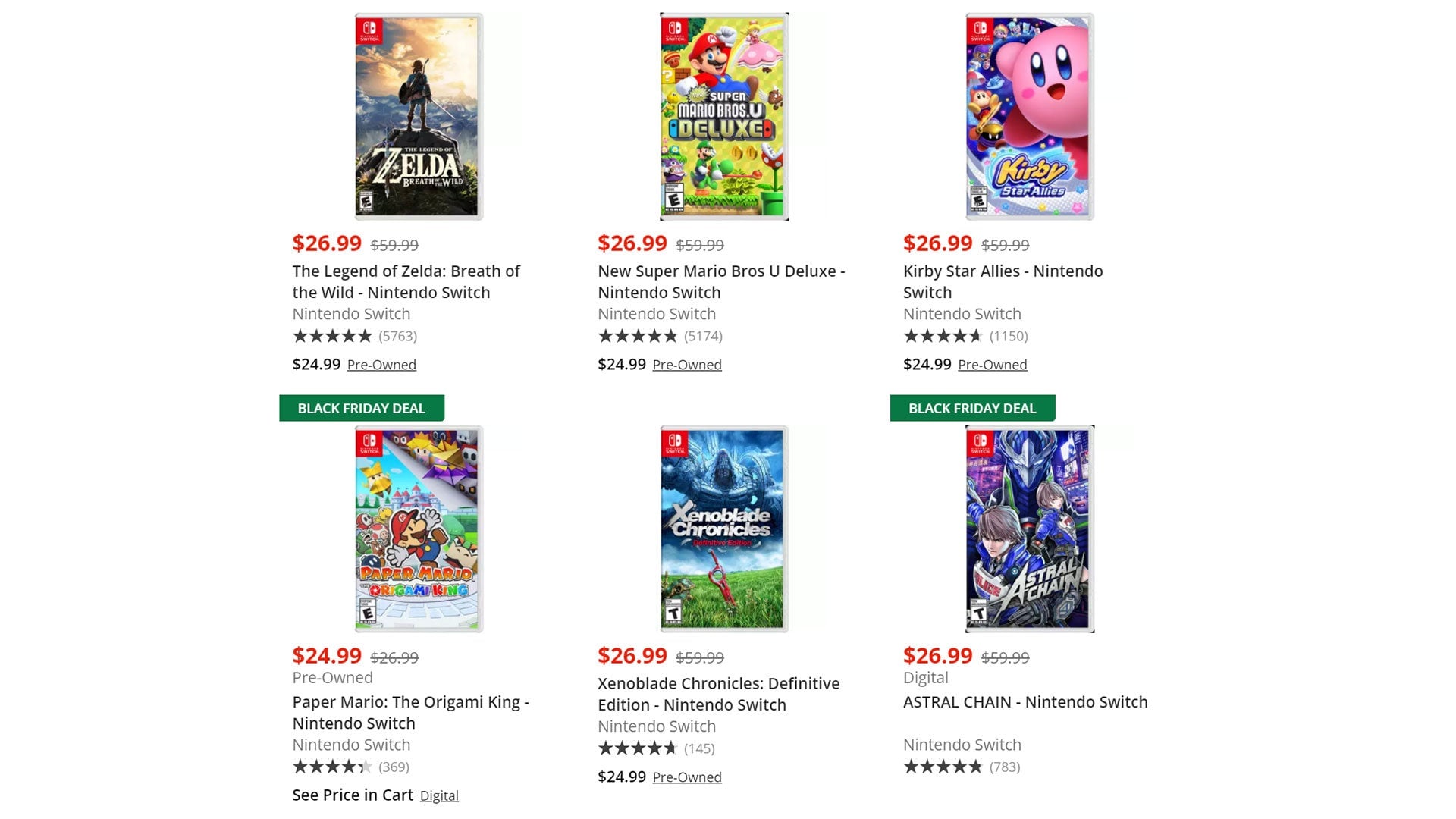Open The Legend of Zelda: Breath of the Wild title link
The width and height of the screenshot is (1456, 819).
coord(406,281)
